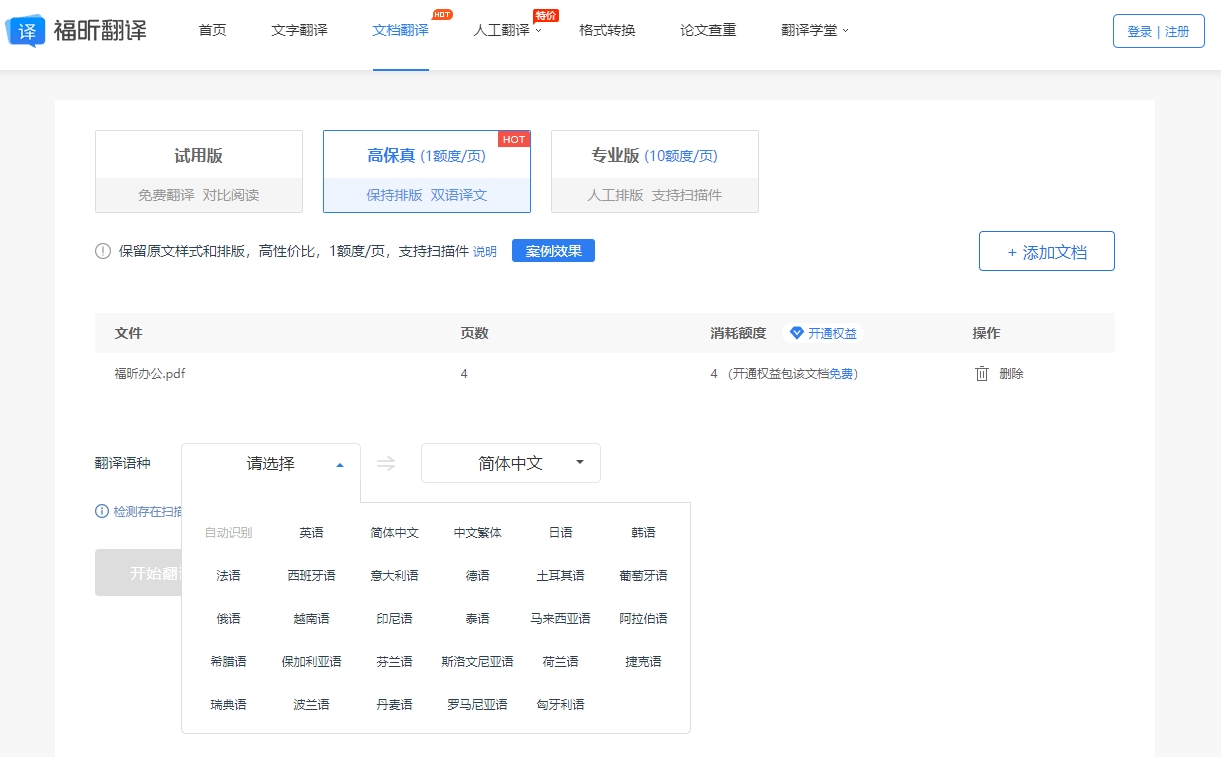Click the 添加文档 button
The height and width of the screenshot is (757, 1221).
[1046, 252]
